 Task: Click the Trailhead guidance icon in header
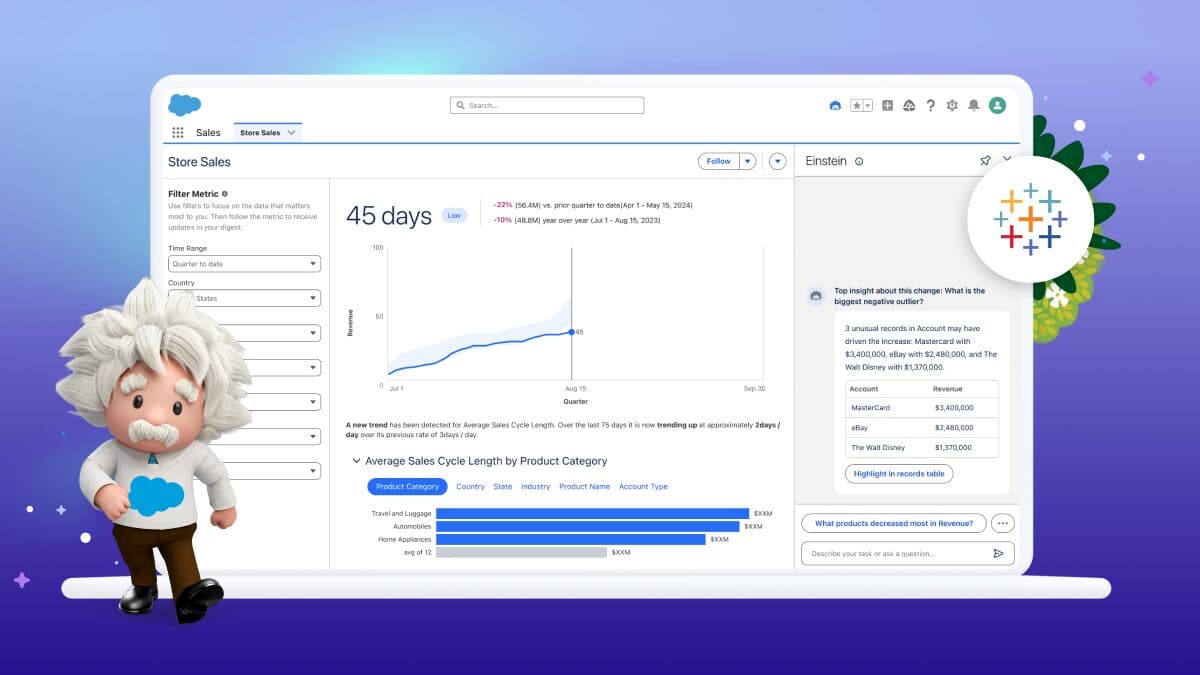(909, 105)
